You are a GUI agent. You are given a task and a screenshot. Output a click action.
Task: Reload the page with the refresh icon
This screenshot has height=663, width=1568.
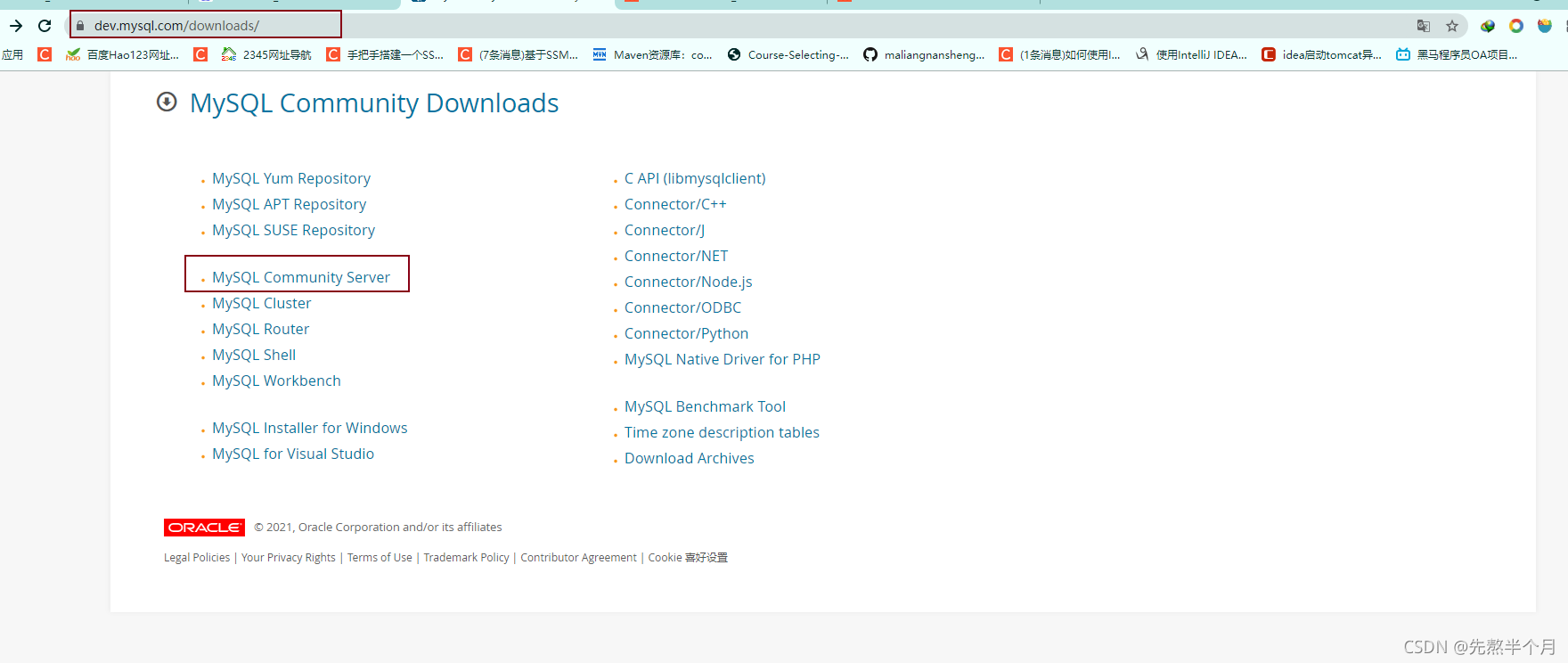coord(45,26)
